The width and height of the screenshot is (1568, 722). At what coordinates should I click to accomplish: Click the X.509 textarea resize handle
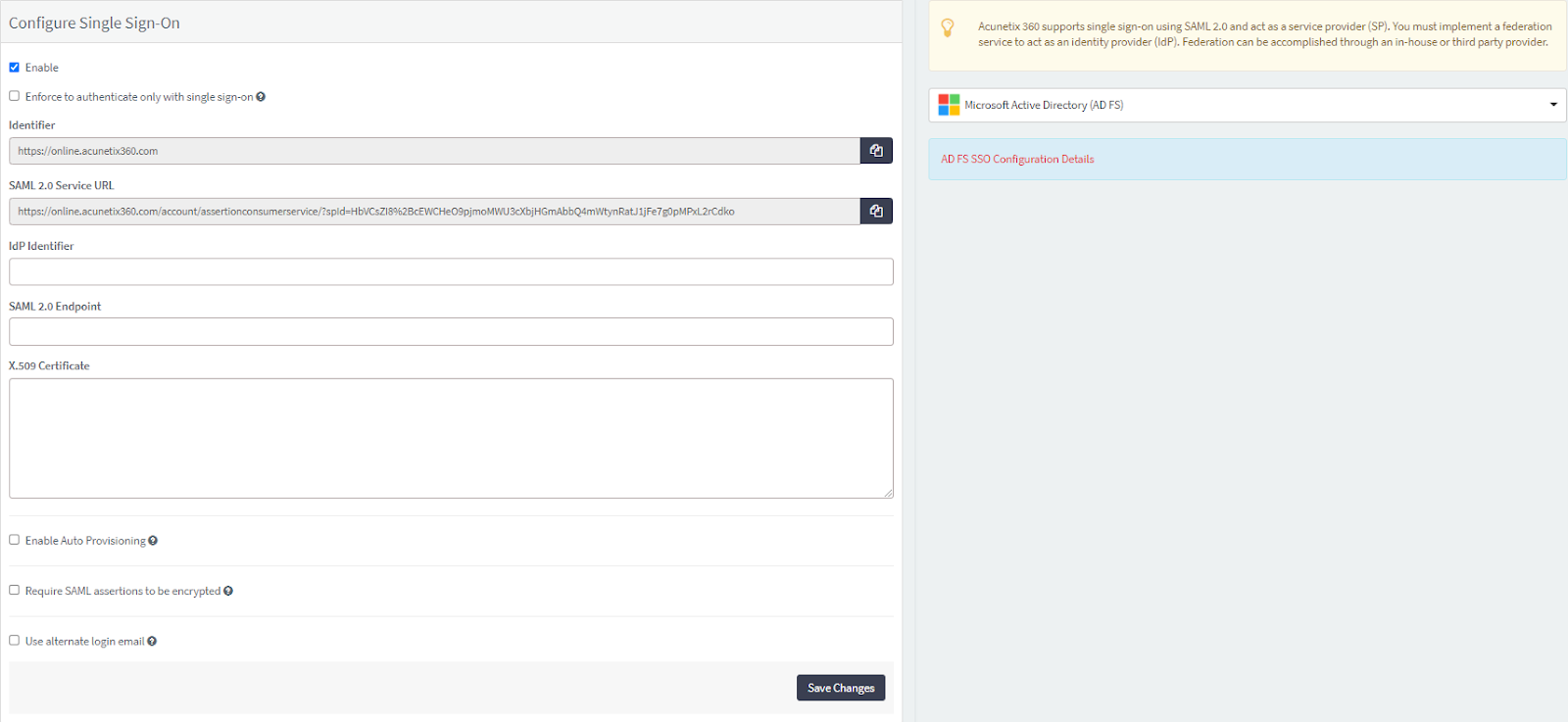coord(888,493)
